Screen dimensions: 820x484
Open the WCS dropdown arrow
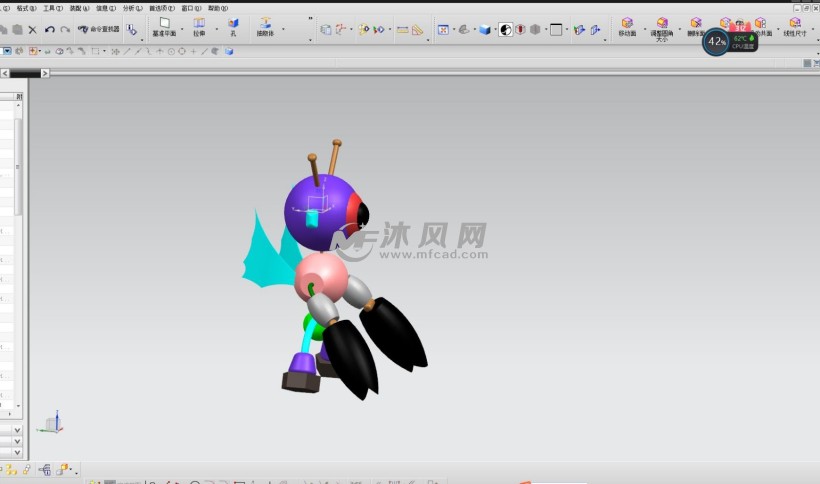pyautogui.click(x=351, y=30)
